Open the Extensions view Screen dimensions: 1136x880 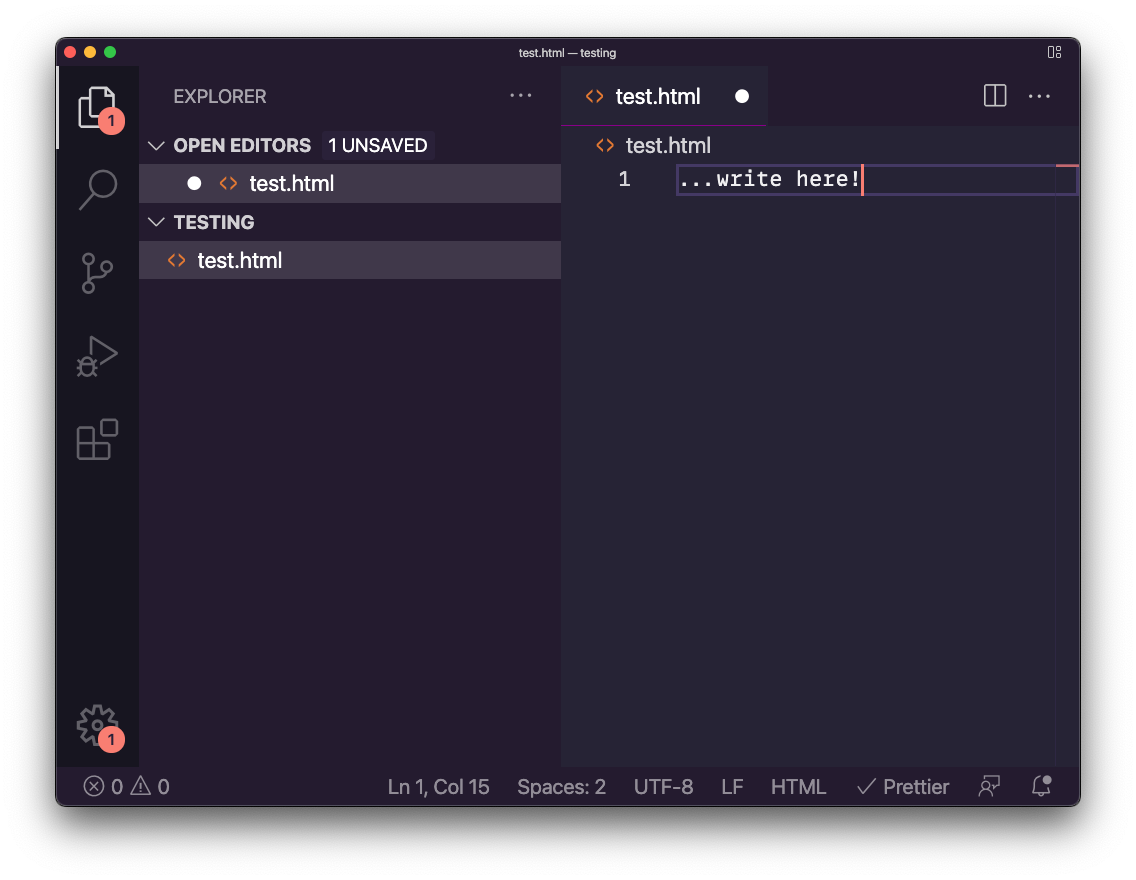[97, 439]
